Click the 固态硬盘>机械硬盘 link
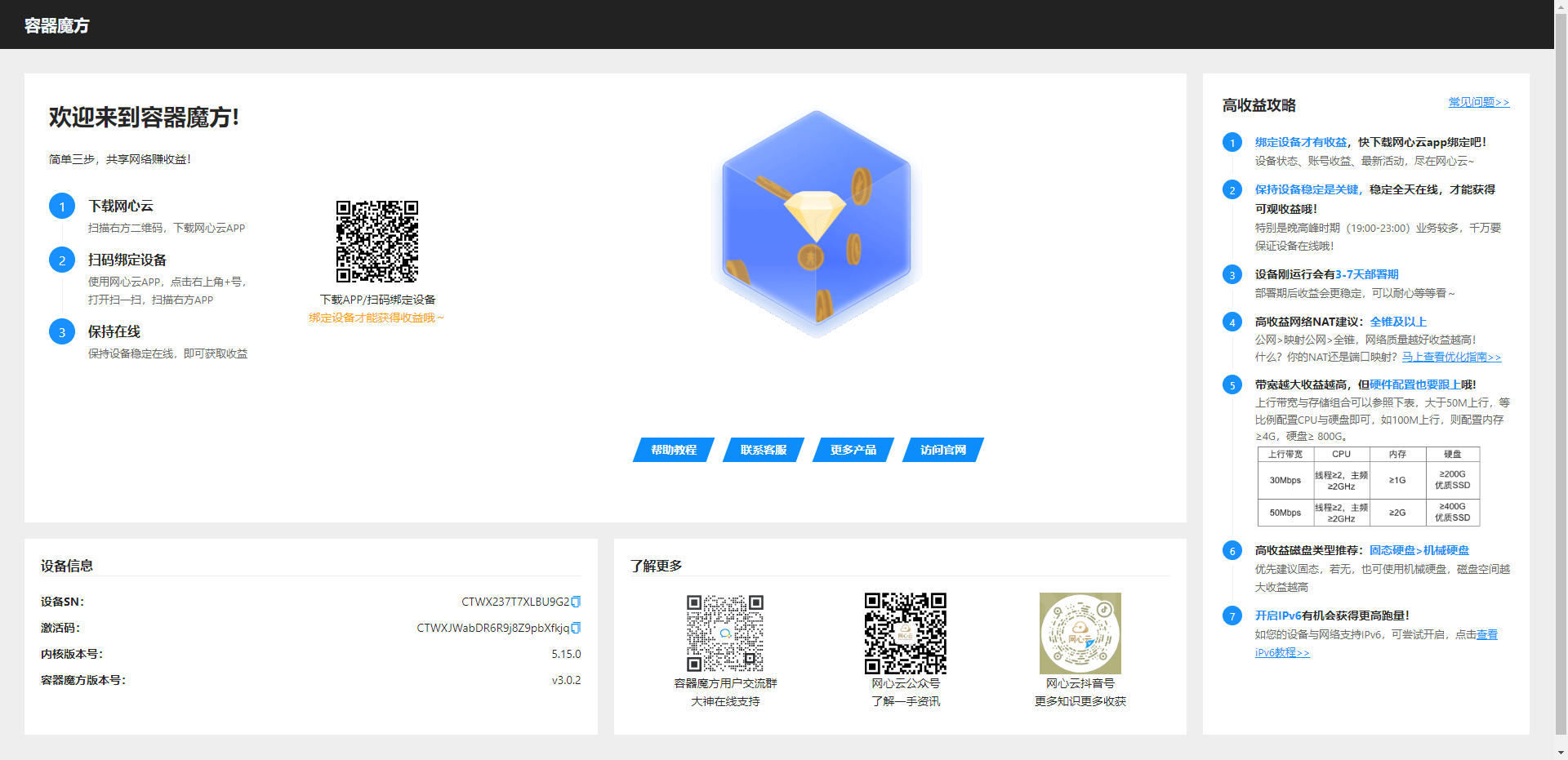The image size is (1568, 760). coord(1419,550)
